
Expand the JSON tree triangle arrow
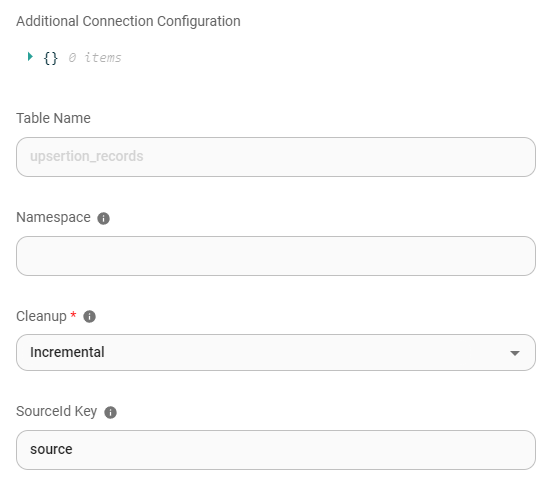tap(30, 57)
